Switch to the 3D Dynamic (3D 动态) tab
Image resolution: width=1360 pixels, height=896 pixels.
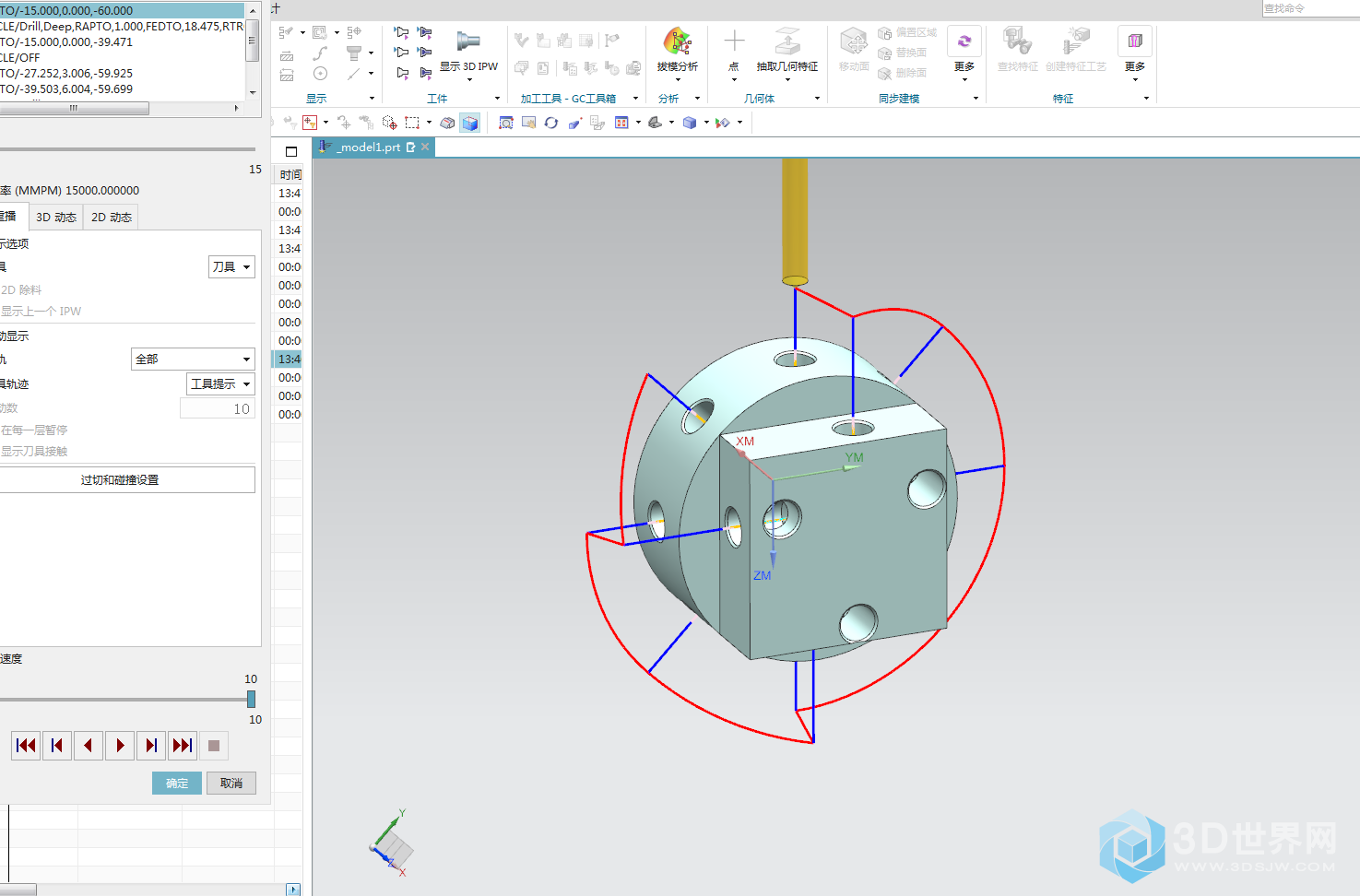click(55, 218)
